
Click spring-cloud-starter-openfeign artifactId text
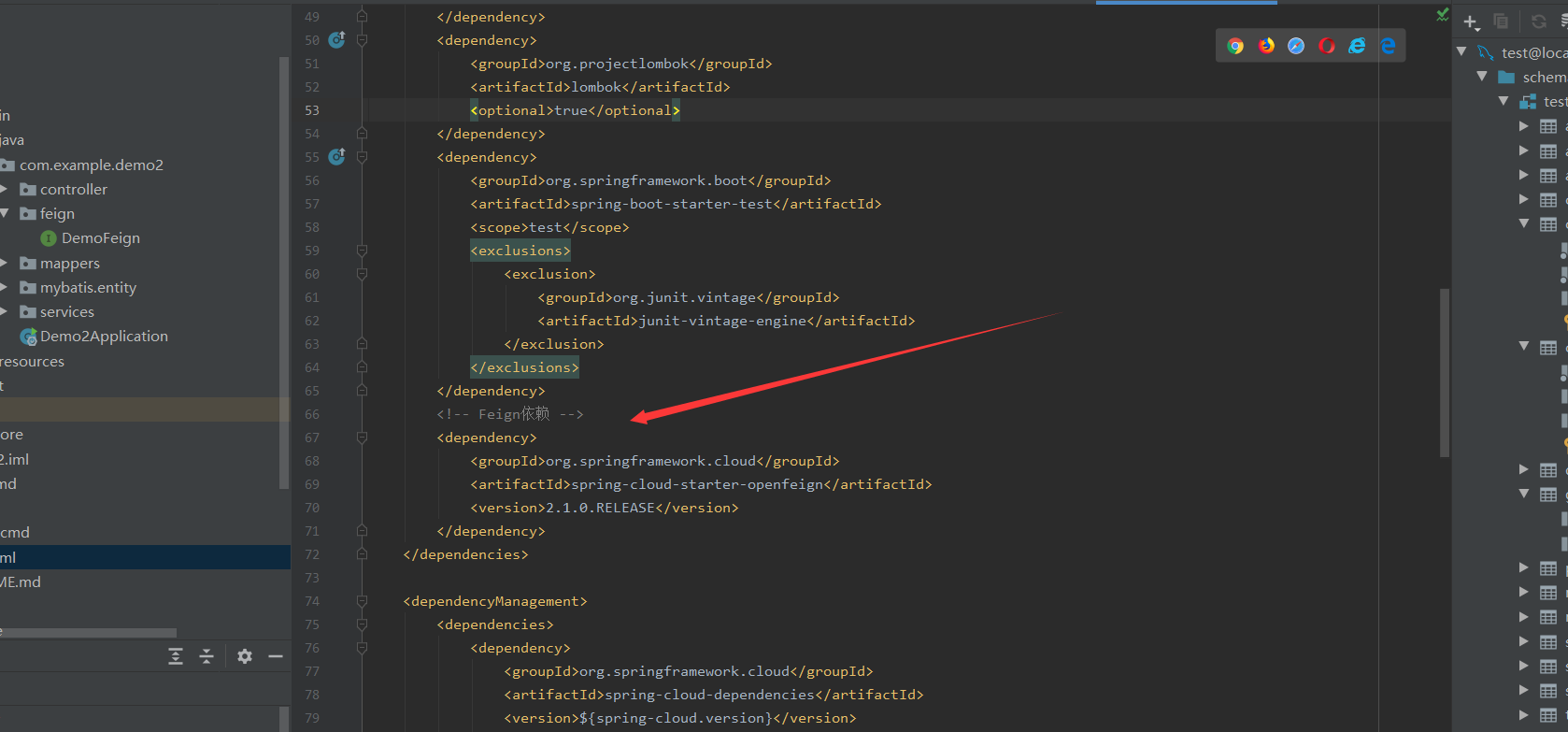tap(697, 484)
